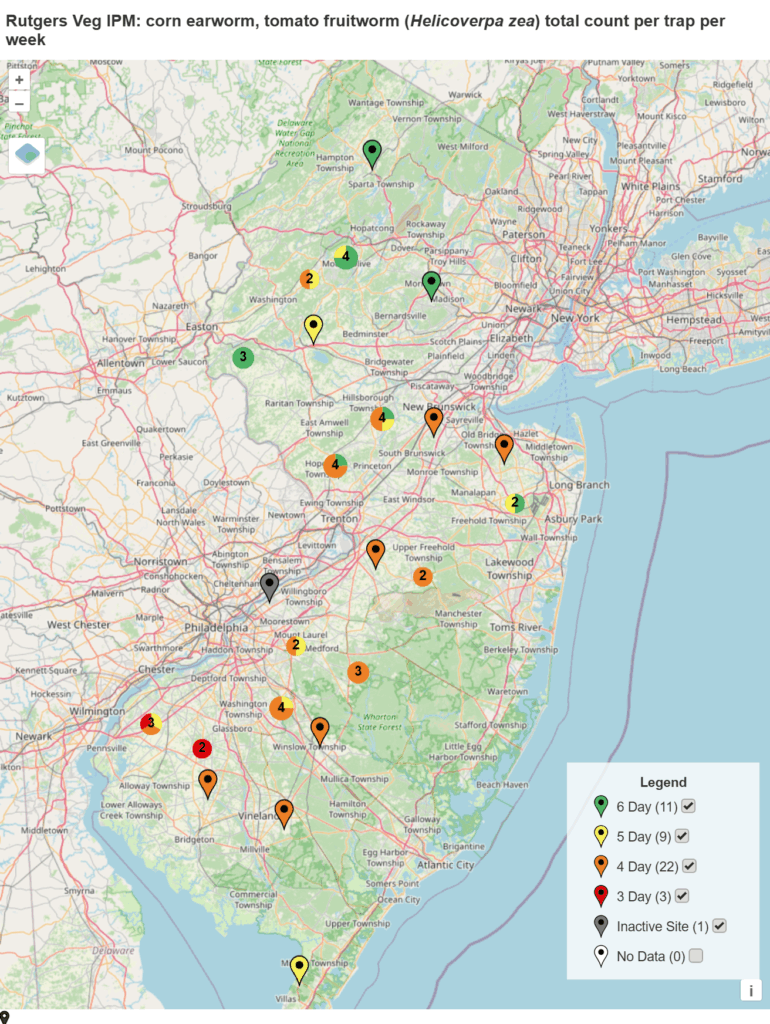Click the Trenton city label
The width and height of the screenshot is (770, 1024).
point(339,519)
